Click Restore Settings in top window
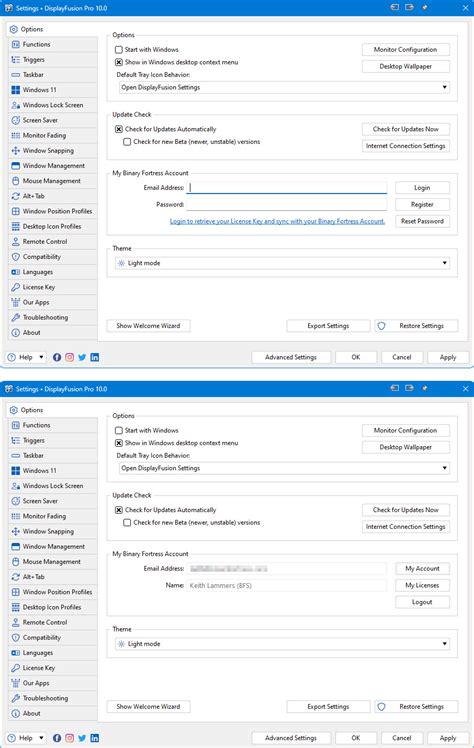The height and width of the screenshot is (748, 474). (416, 326)
